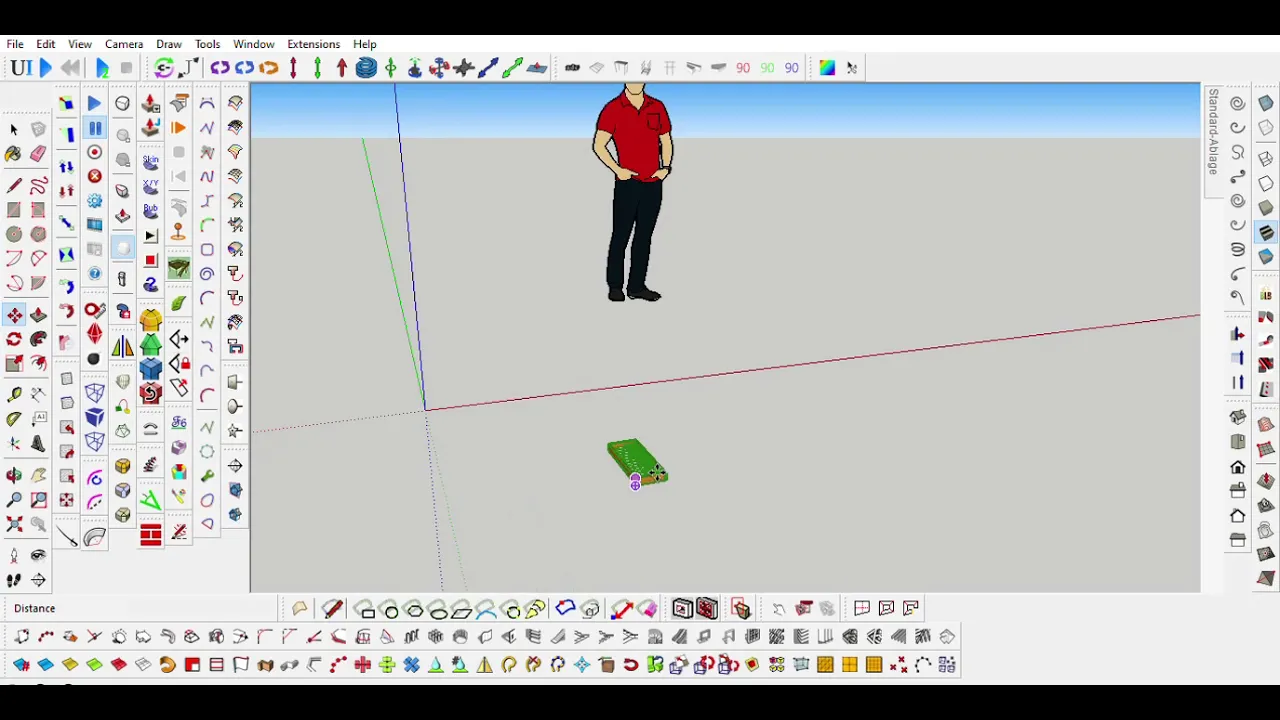Image resolution: width=1280 pixels, height=720 pixels.
Task: Open the Standard-Ablage tray tab
Action: coord(1213,131)
